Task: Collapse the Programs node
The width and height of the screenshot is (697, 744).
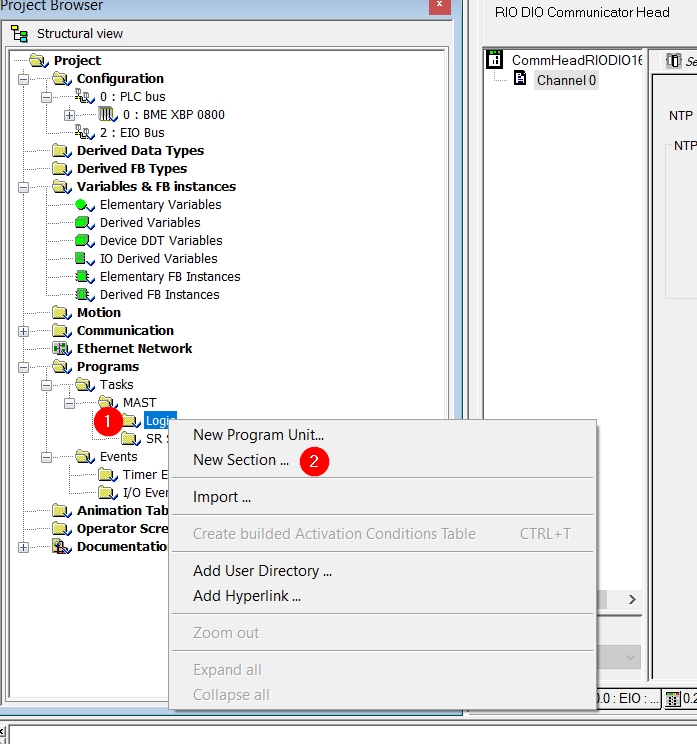Action: pos(23,367)
